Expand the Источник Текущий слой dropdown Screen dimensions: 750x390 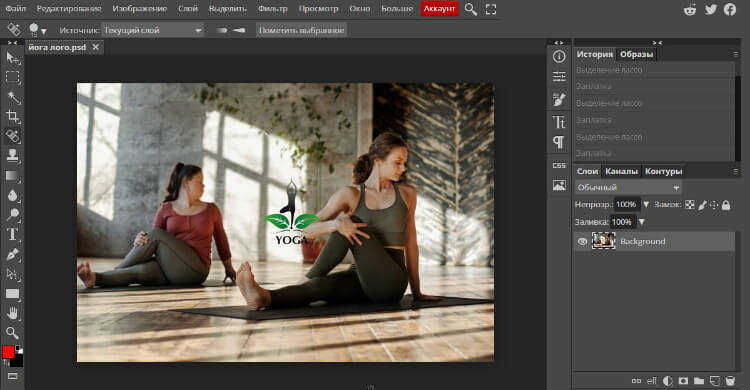[152, 30]
